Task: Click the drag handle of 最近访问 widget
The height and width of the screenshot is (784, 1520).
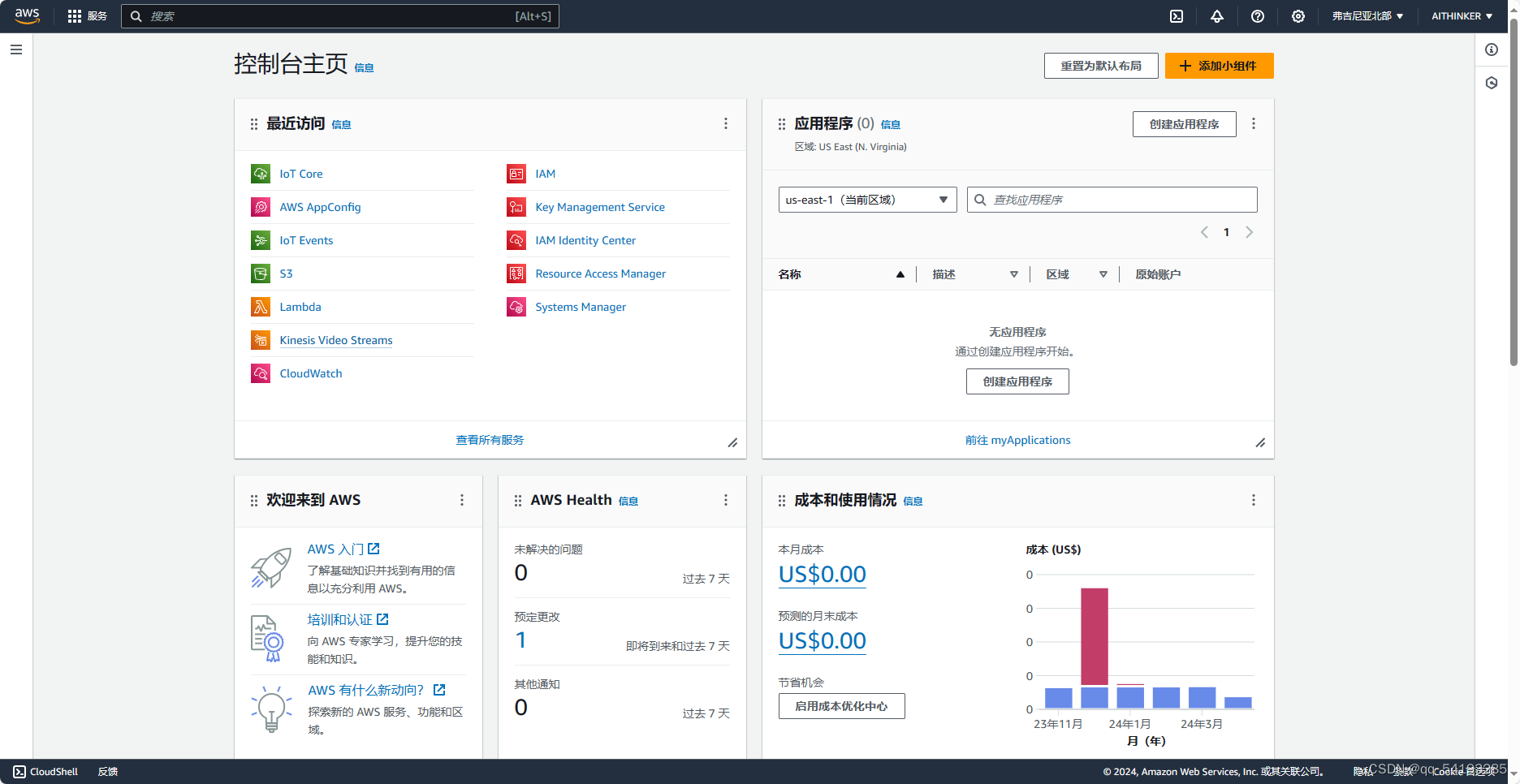Action: click(254, 124)
